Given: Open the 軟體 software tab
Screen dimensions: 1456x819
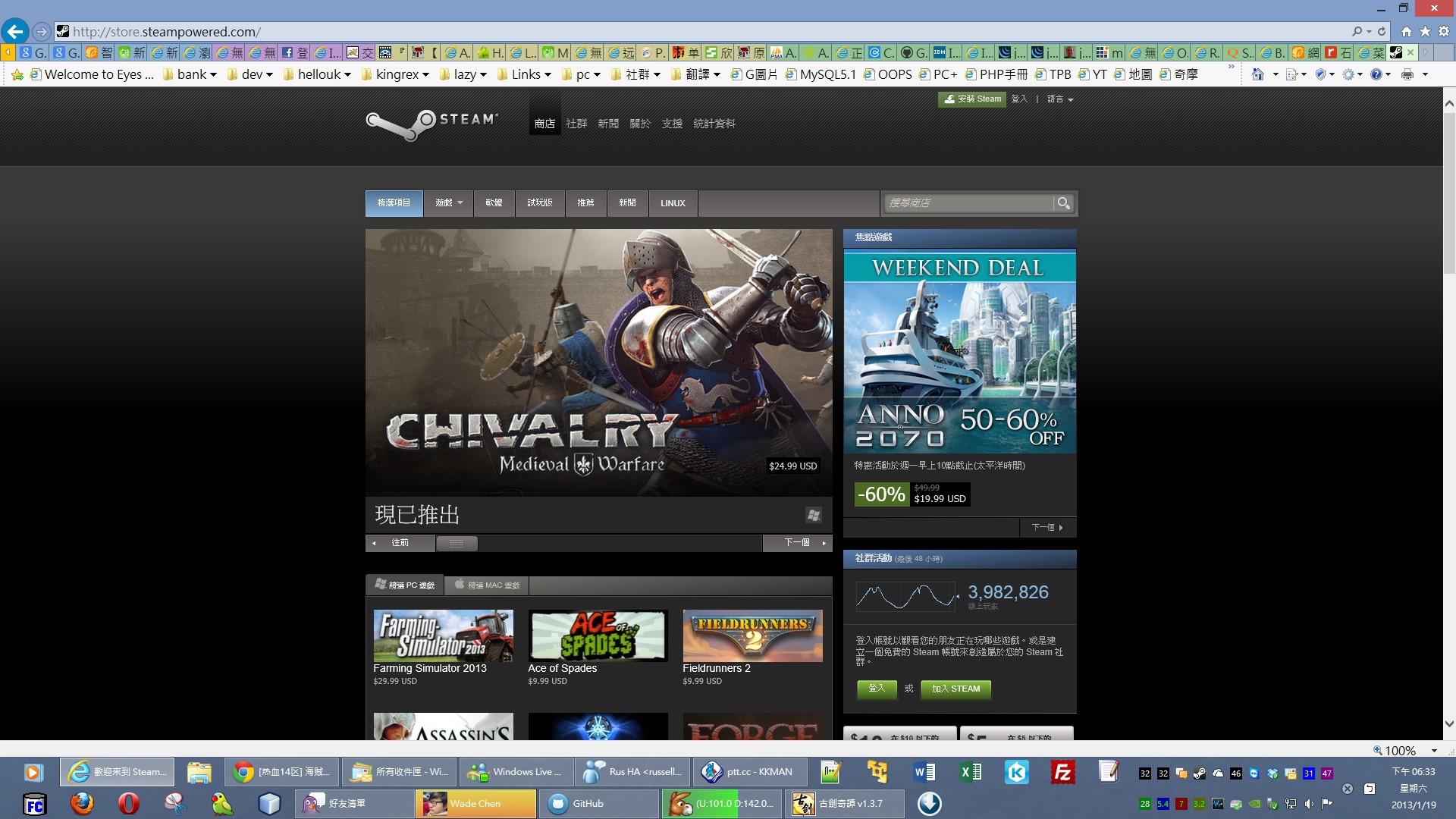Looking at the screenshot, I should [494, 203].
